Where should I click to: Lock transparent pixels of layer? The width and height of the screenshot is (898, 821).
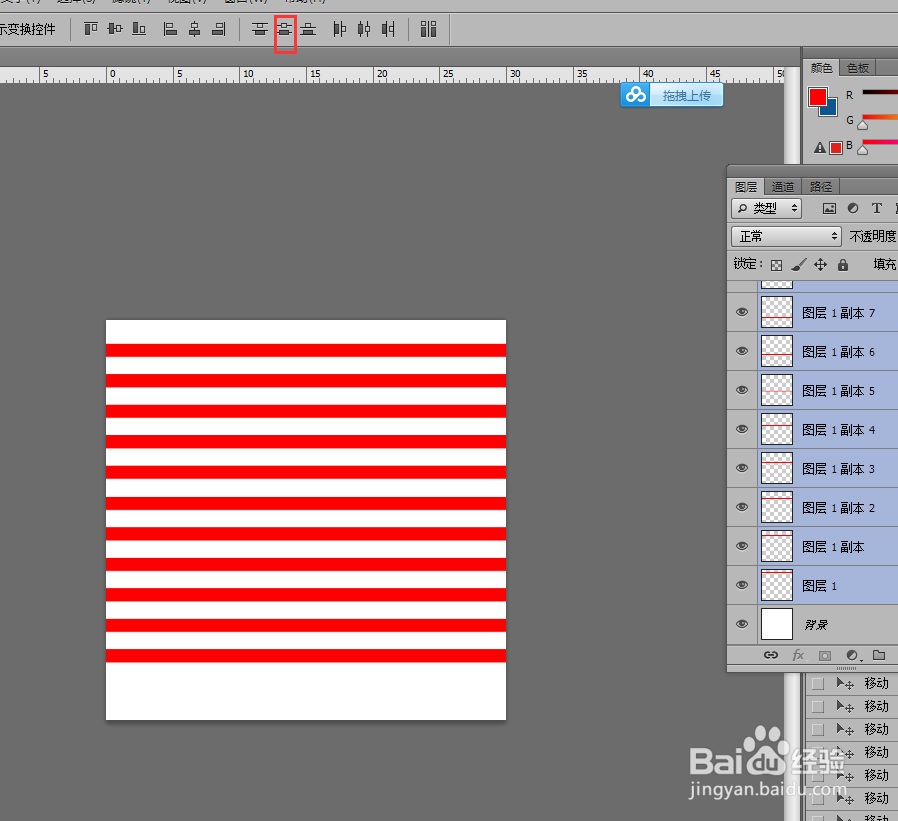[777, 265]
